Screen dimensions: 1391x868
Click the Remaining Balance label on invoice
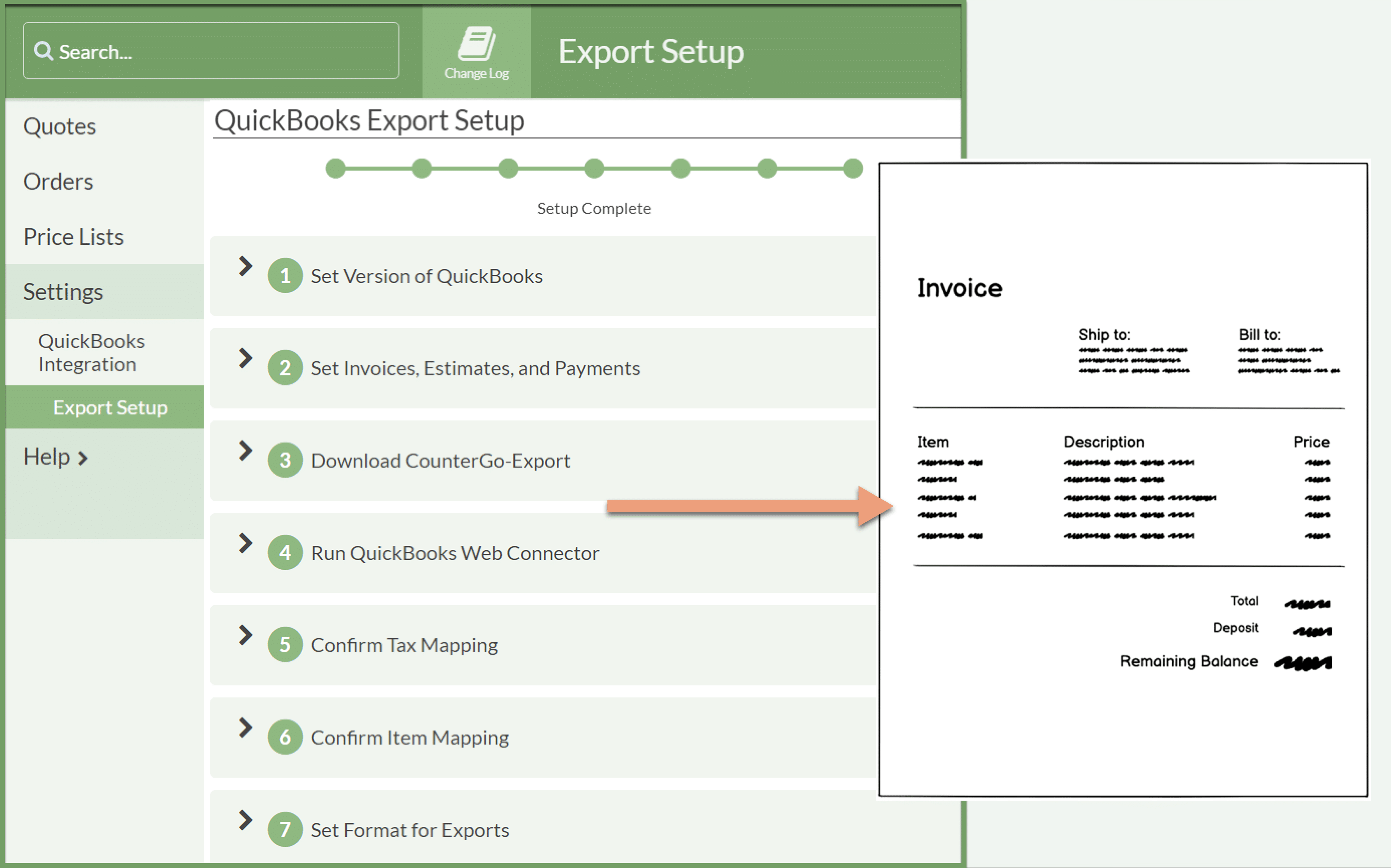click(1189, 661)
